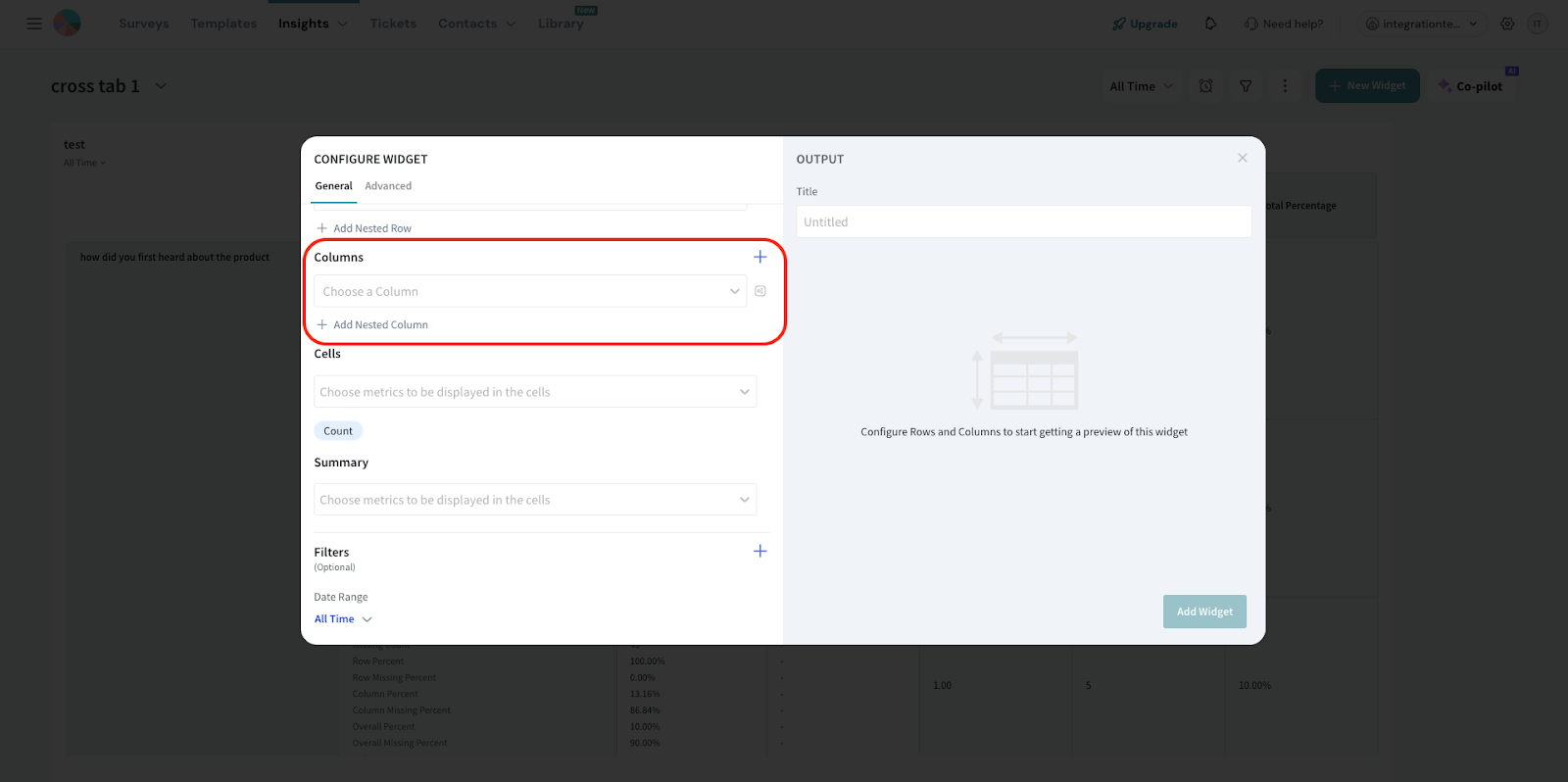Click the plus icon beside Columns
The image size is (1568, 782).
click(759, 257)
